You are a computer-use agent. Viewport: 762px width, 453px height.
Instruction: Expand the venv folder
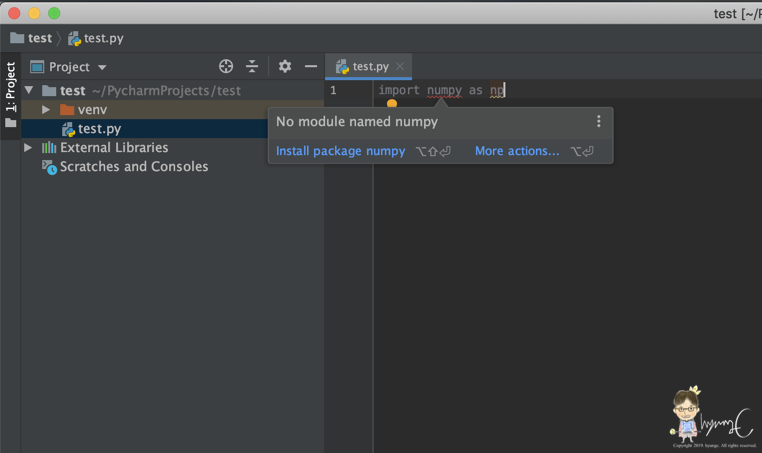(46, 109)
